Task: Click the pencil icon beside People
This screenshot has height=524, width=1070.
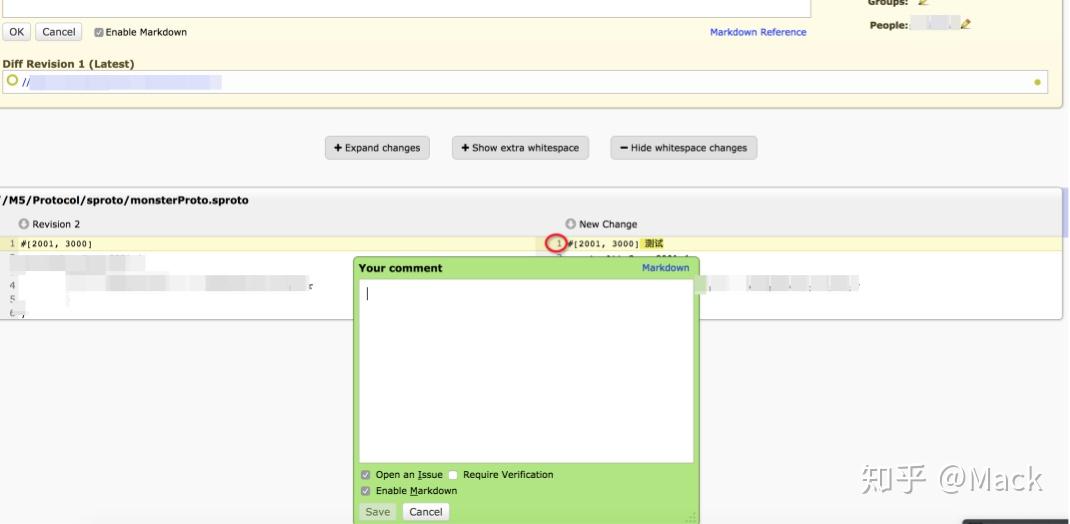Action: click(x=965, y=25)
